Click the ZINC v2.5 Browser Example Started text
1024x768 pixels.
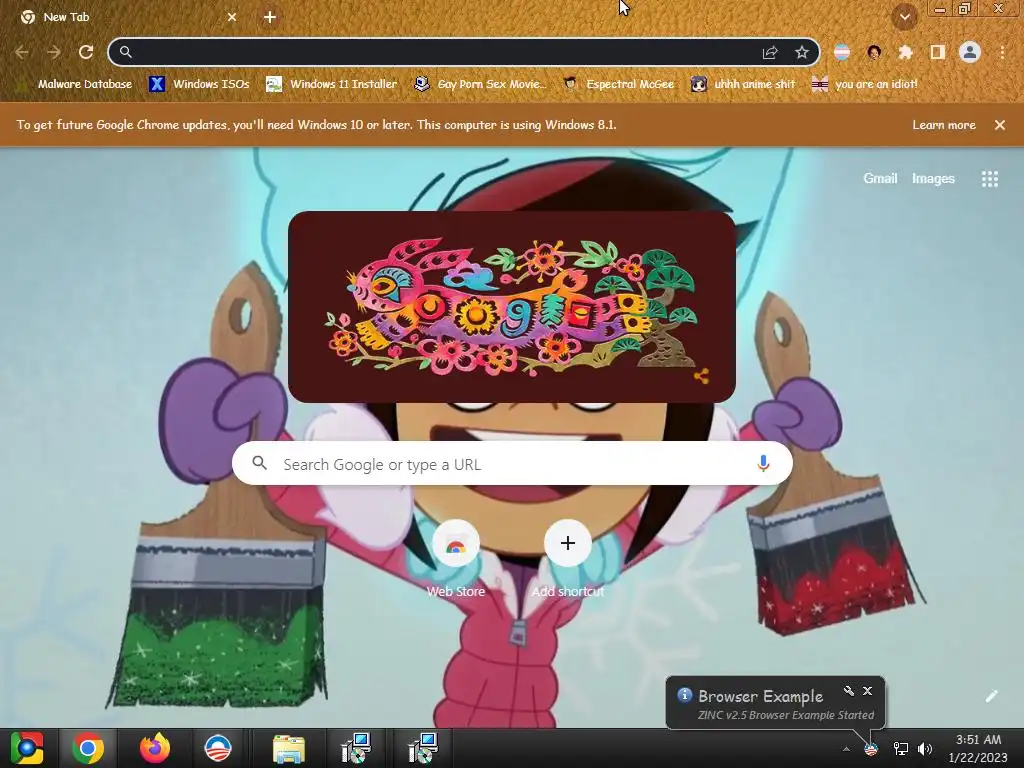coord(786,715)
